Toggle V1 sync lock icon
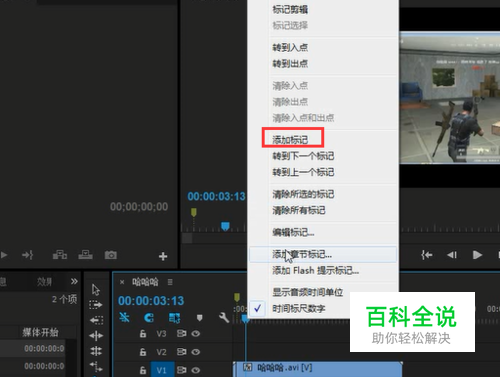 pos(181,370)
